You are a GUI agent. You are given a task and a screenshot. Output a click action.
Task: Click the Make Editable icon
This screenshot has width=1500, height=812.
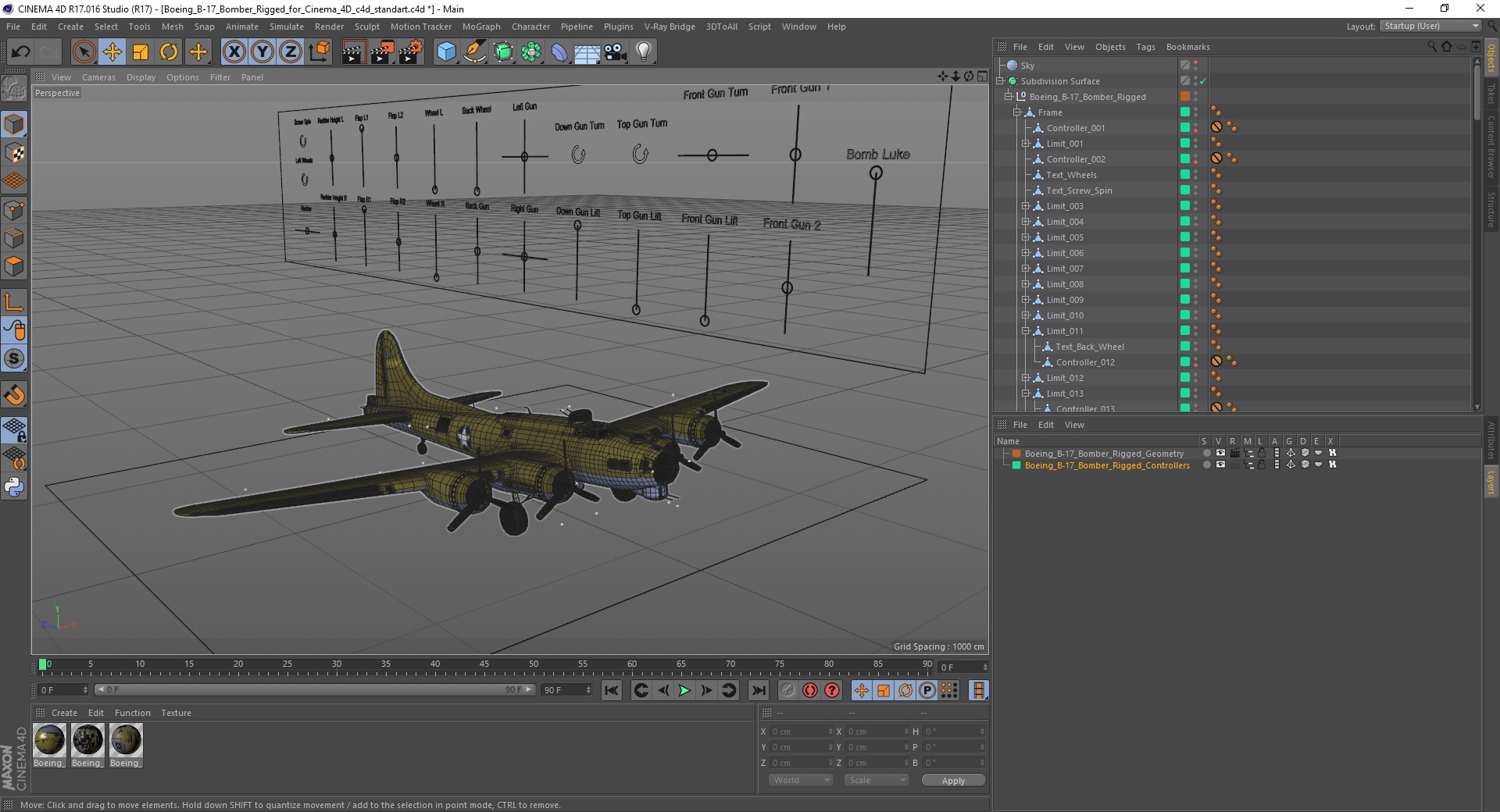tap(14, 90)
